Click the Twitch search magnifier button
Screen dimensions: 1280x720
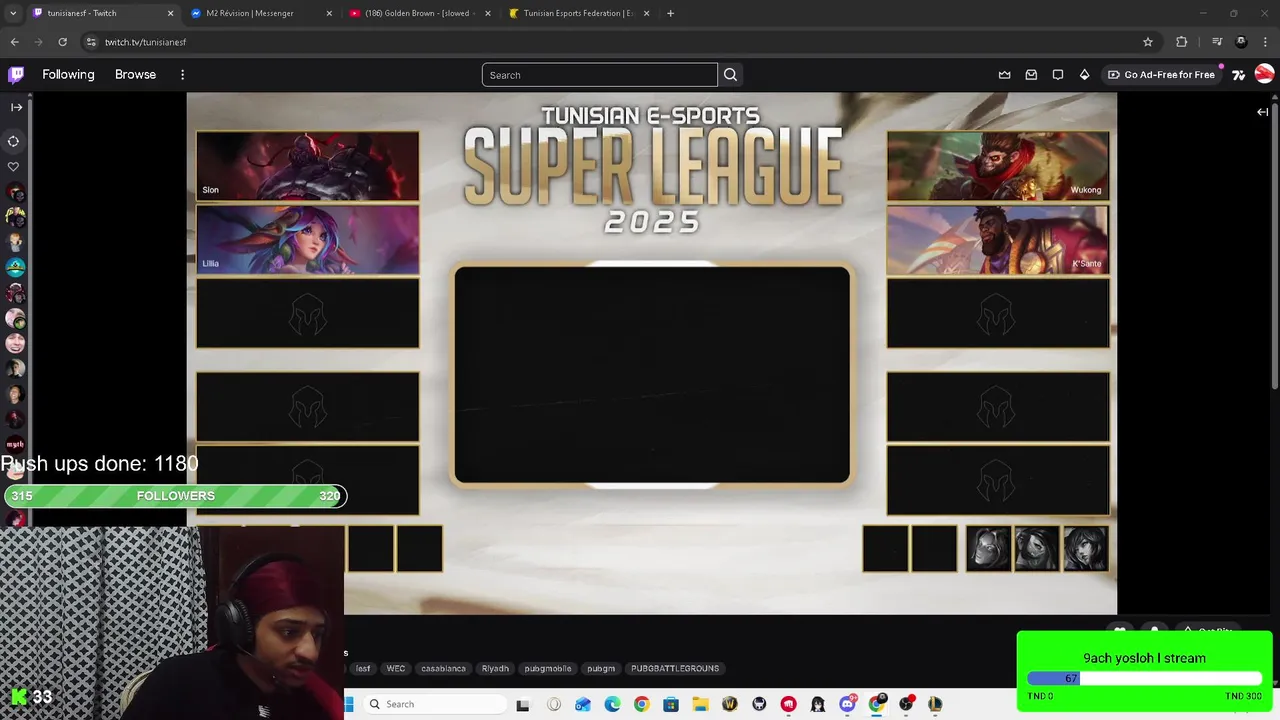pyautogui.click(x=730, y=75)
